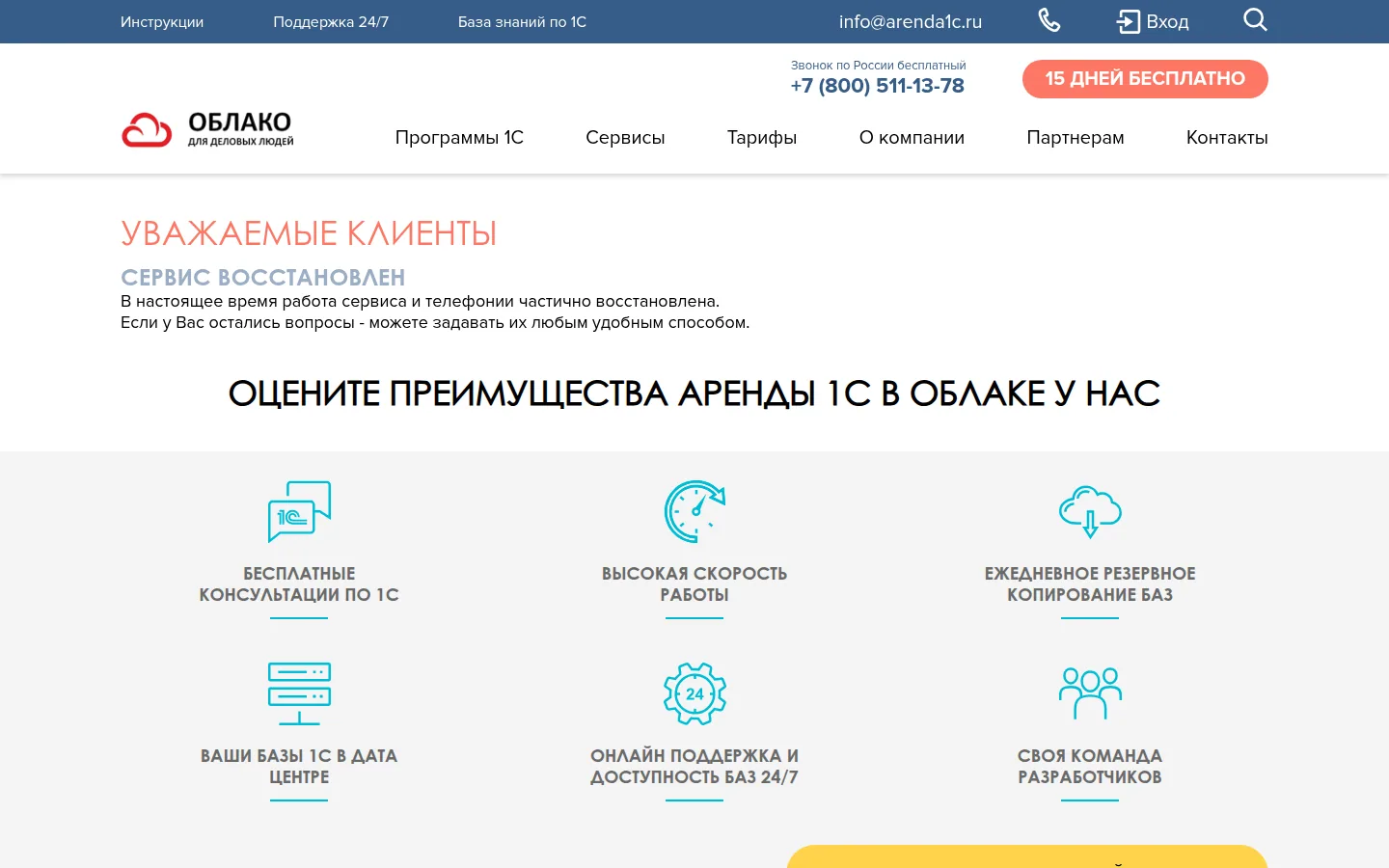Open the search magnifier icon
The height and width of the screenshot is (868, 1389).
click(1255, 20)
